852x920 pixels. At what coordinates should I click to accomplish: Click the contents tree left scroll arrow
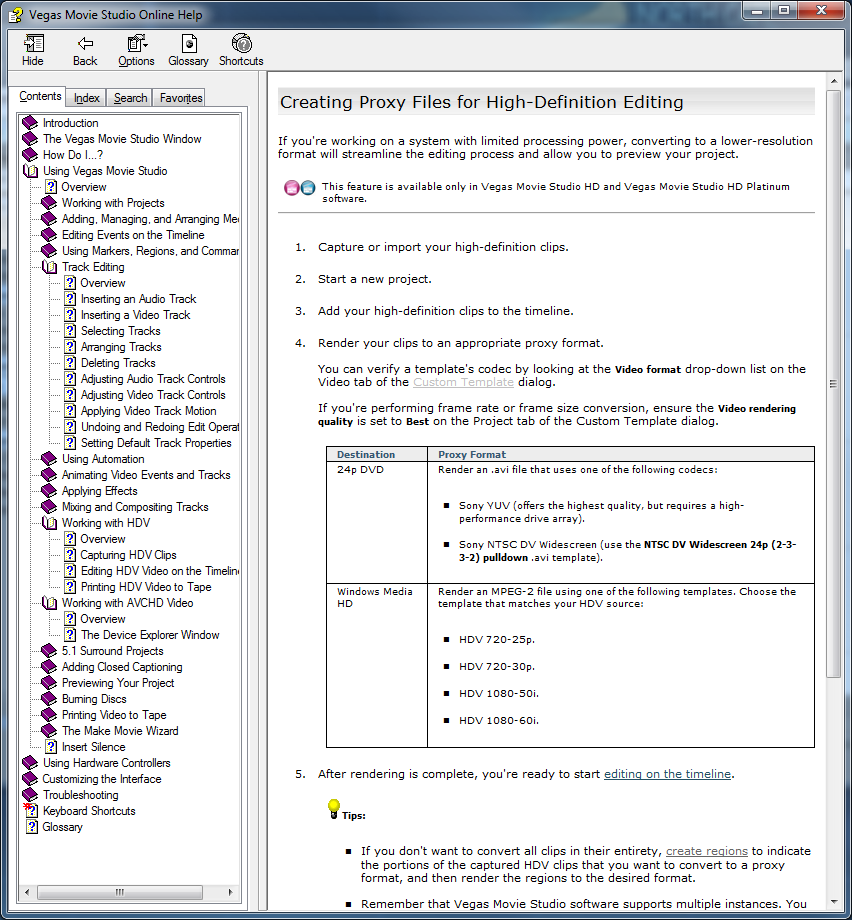[x=27, y=892]
